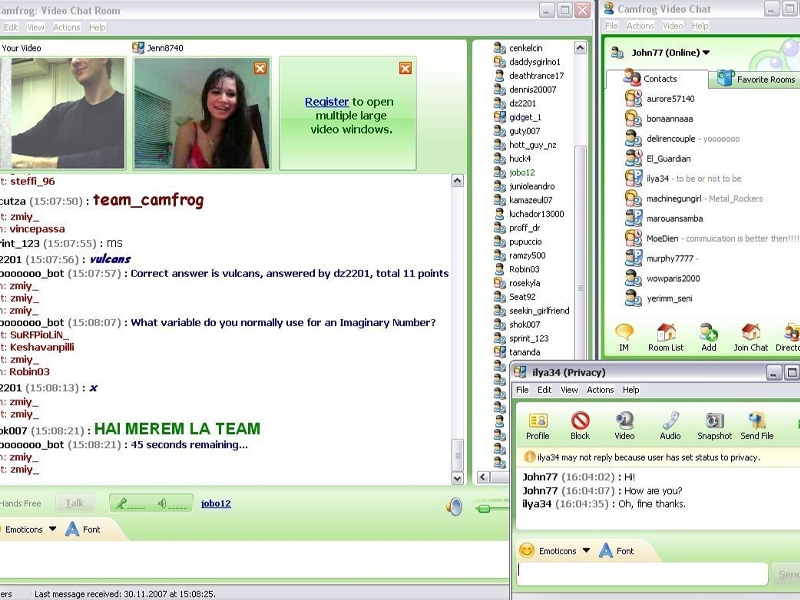The height and width of the screenshot is (600, 800).
Task: Open the Actions menu in the chat room
Action: click(67, 27)
